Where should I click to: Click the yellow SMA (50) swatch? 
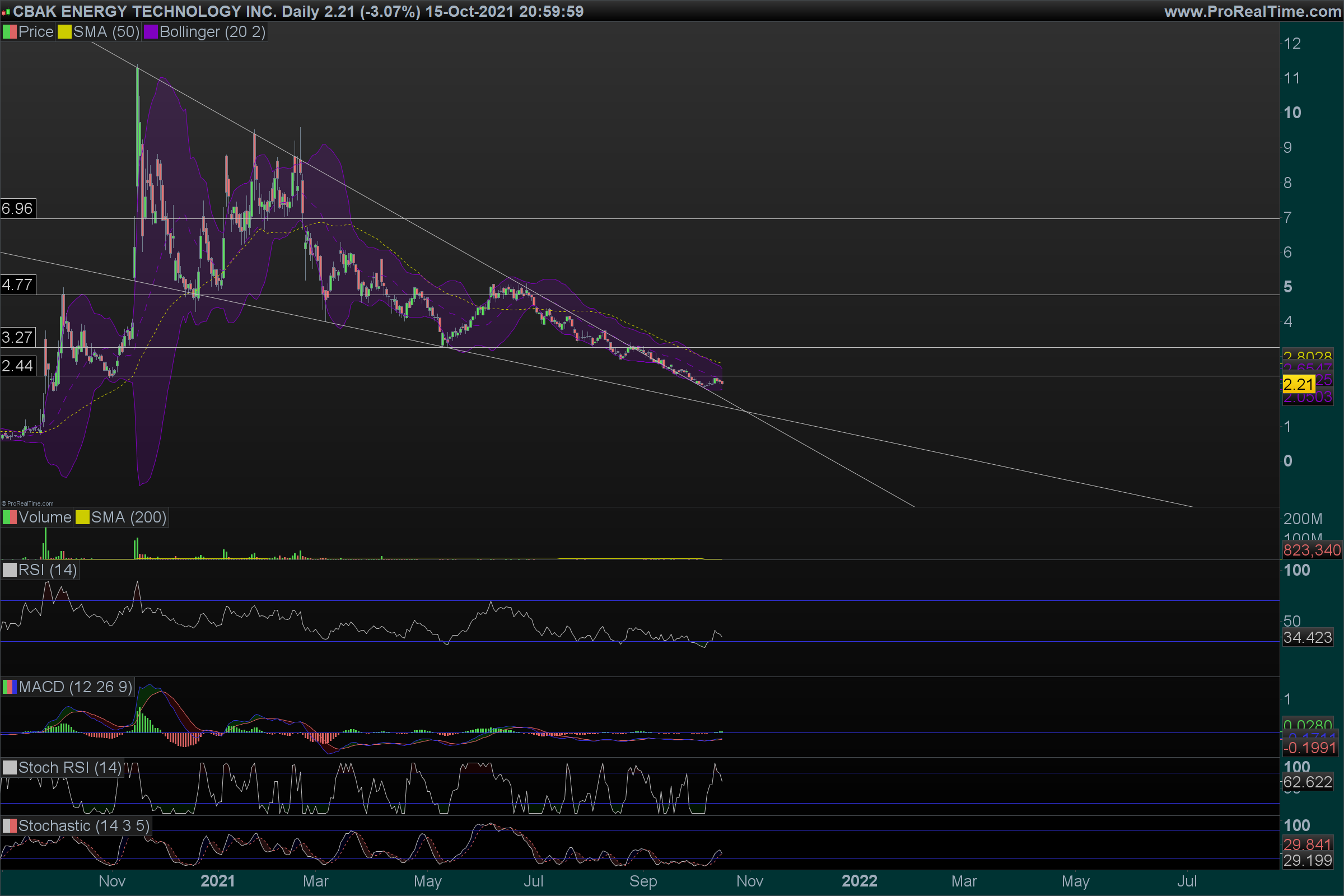click(x=64, y=32)
